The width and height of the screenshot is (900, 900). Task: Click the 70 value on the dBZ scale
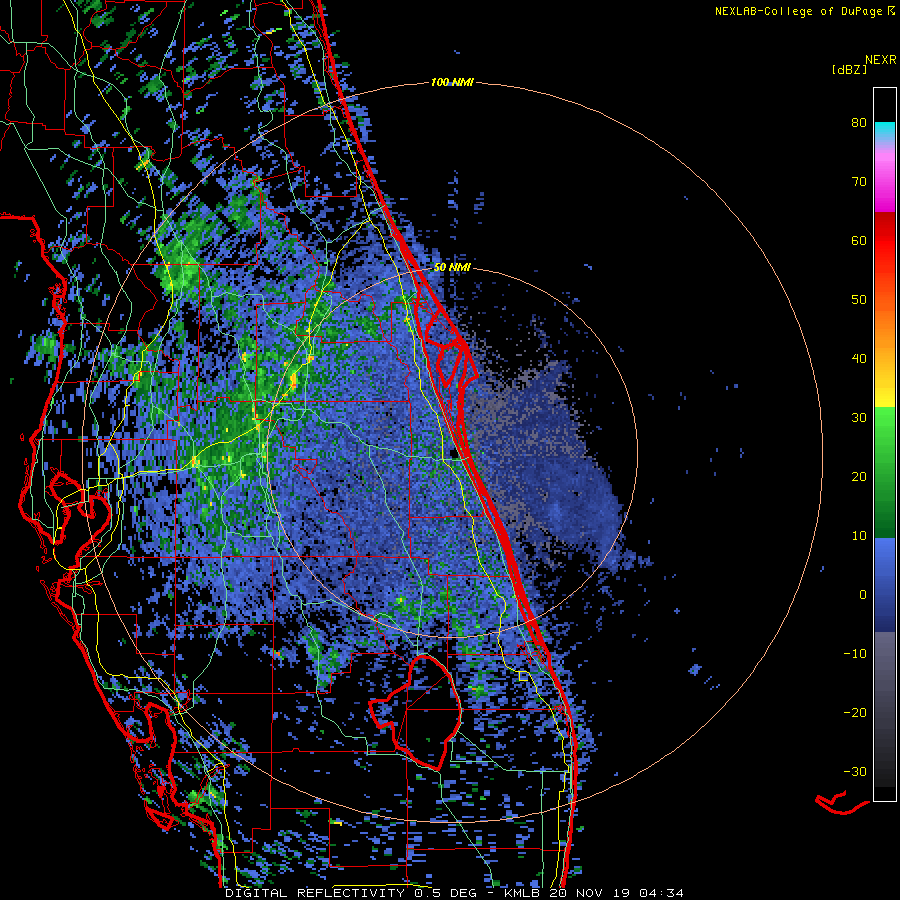tap(859, 182)
